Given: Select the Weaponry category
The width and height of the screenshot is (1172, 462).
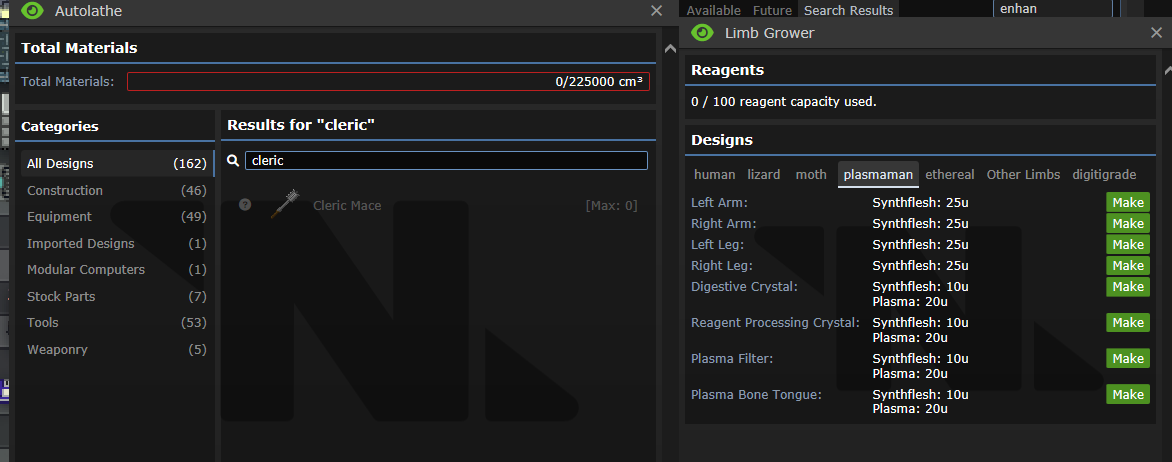Looking at the screenshot, I should pyautogui.click(x=117, y=350).
